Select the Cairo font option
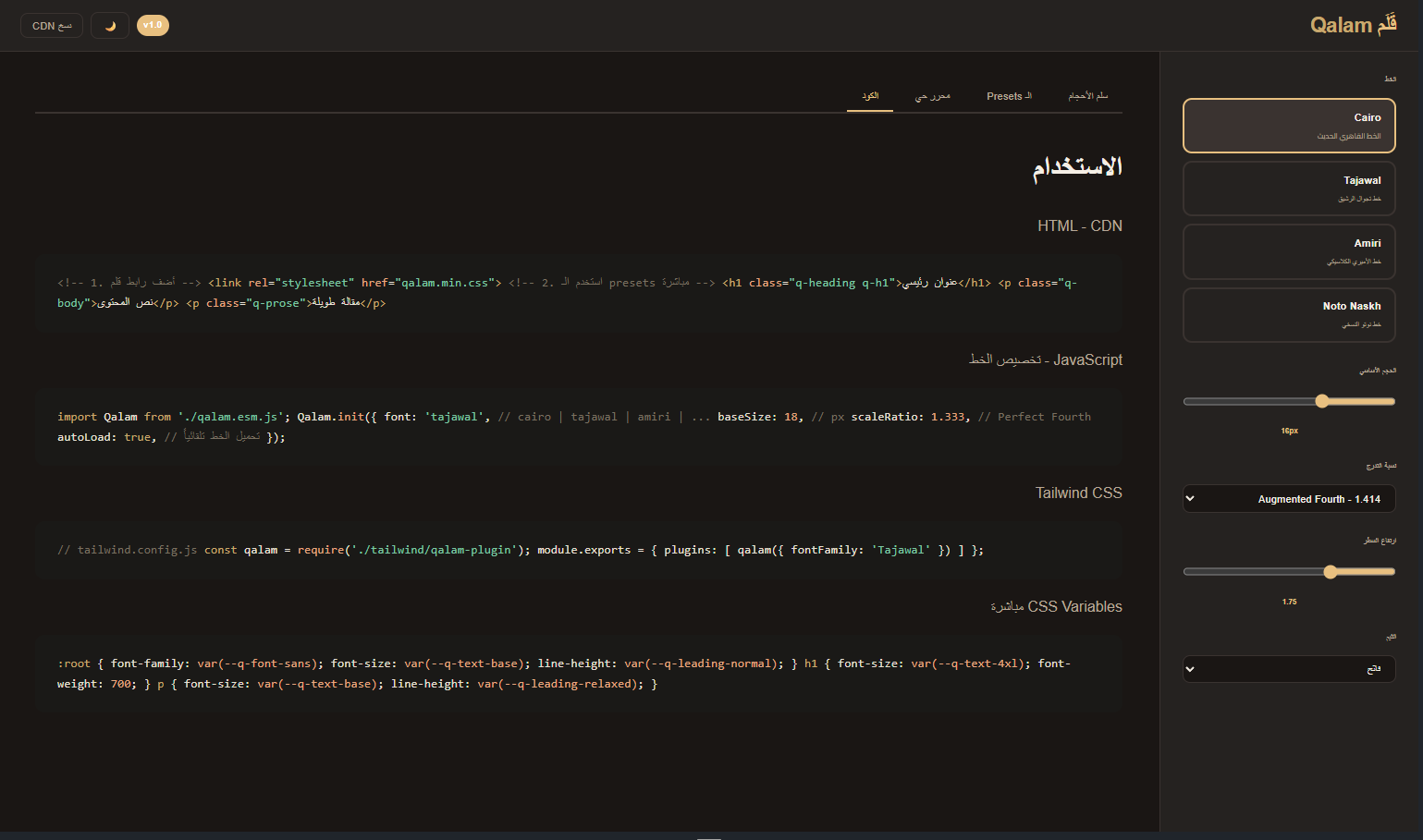Viewport: 1423px width, 840px height. coord(1289,126)
